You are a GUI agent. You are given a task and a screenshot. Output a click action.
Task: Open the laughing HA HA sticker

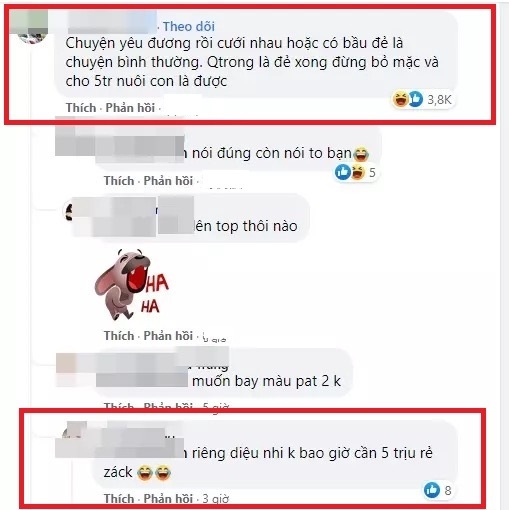coord(131,284)
